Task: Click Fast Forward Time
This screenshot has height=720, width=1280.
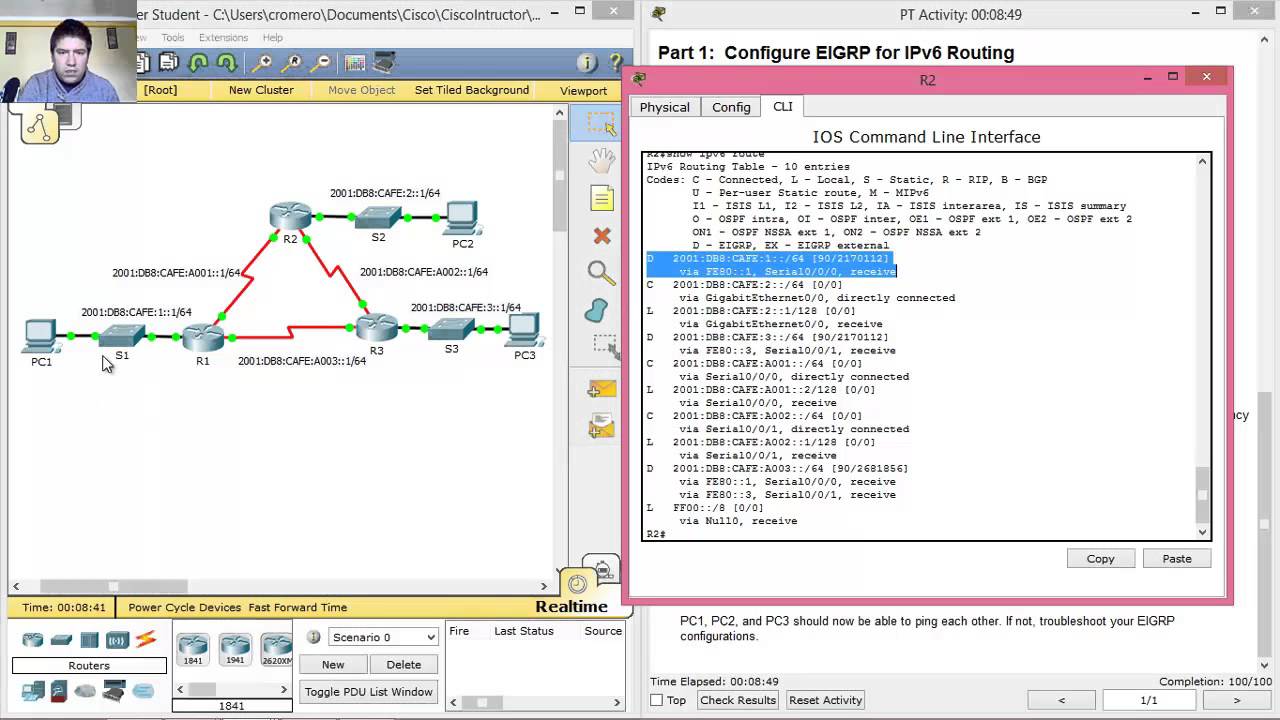Action: 298,607
